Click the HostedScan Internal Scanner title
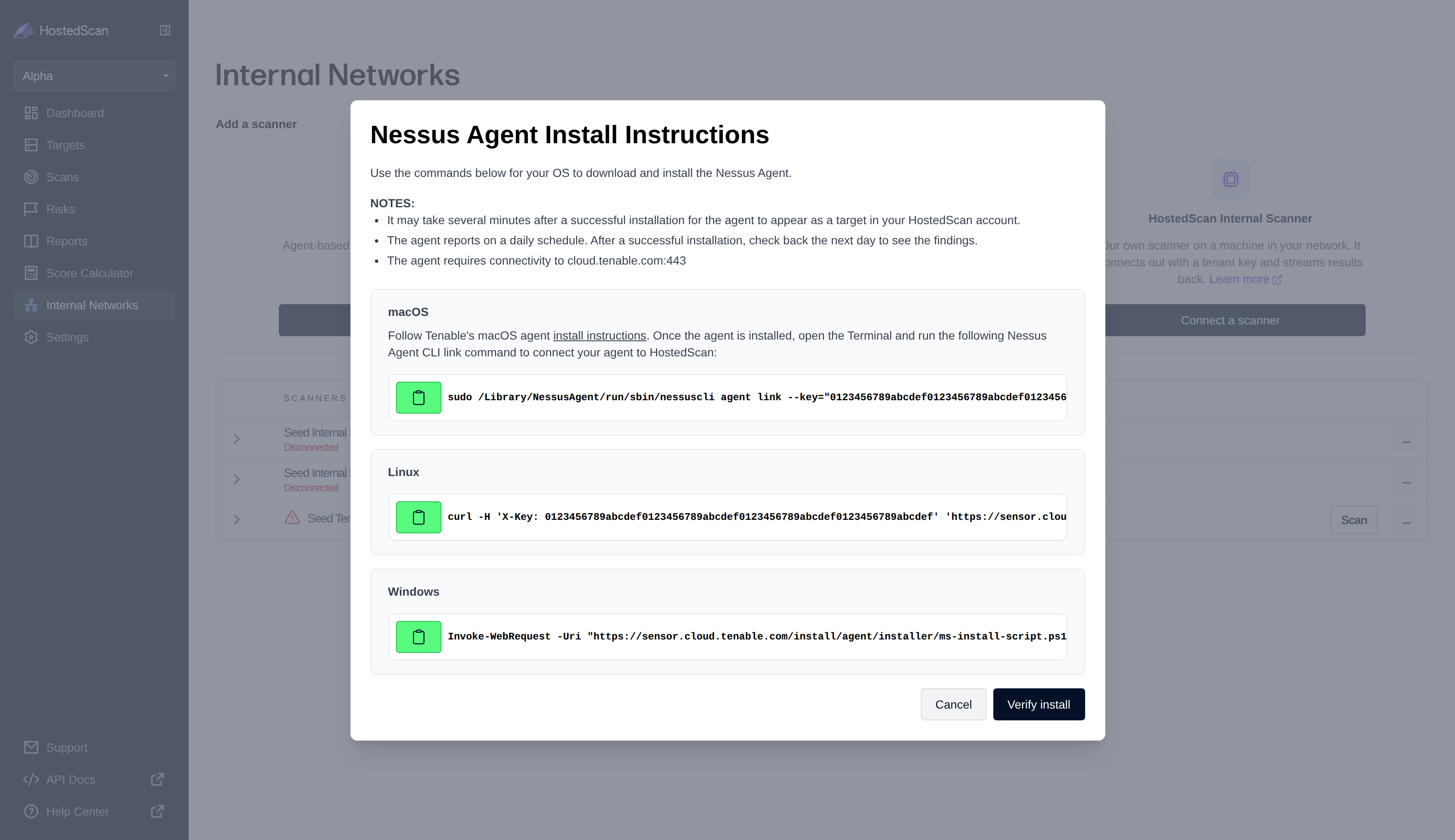Image resolution: width=1455 pixels, height=840 pixels. tap(1230, 219)
